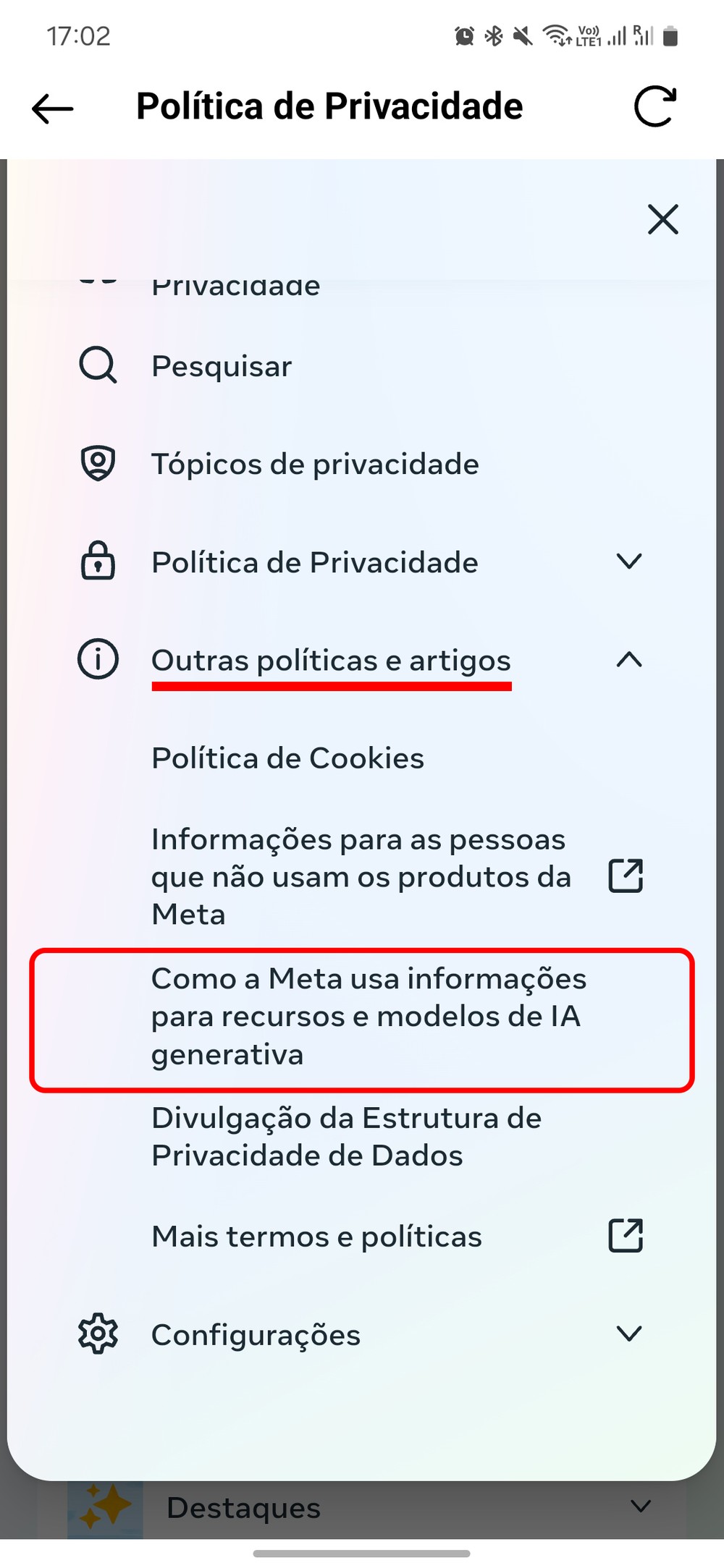
Task: Tap the info circle icon
Action: tap(98, 660)
